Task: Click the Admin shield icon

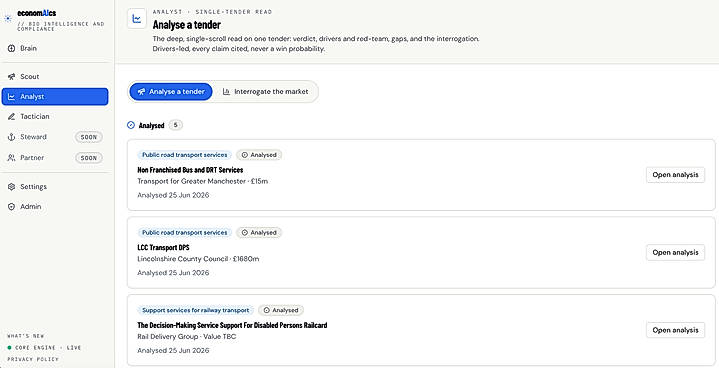Action: tap(11, 207)
